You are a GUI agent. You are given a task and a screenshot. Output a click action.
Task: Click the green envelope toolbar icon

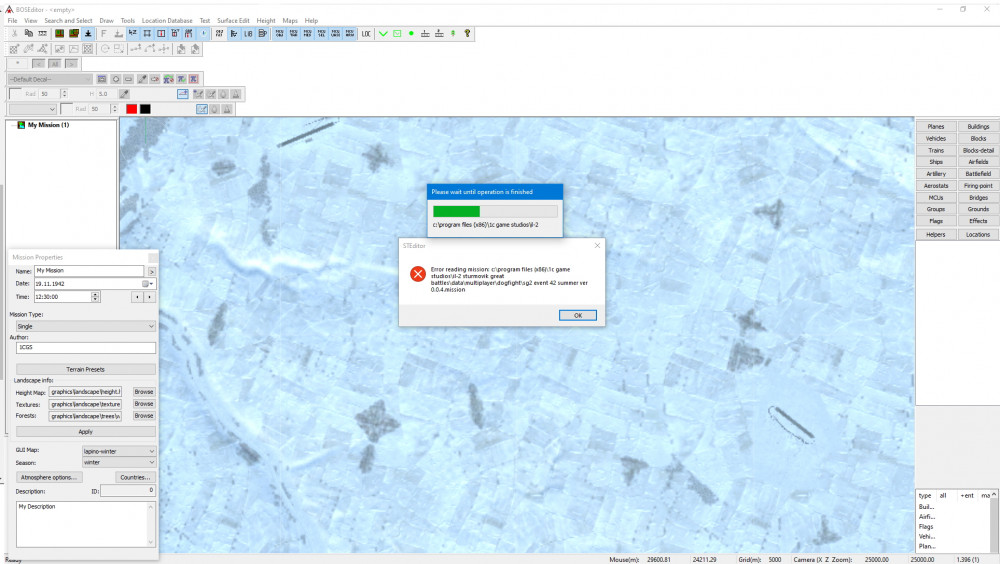click(x=397, y=34)
